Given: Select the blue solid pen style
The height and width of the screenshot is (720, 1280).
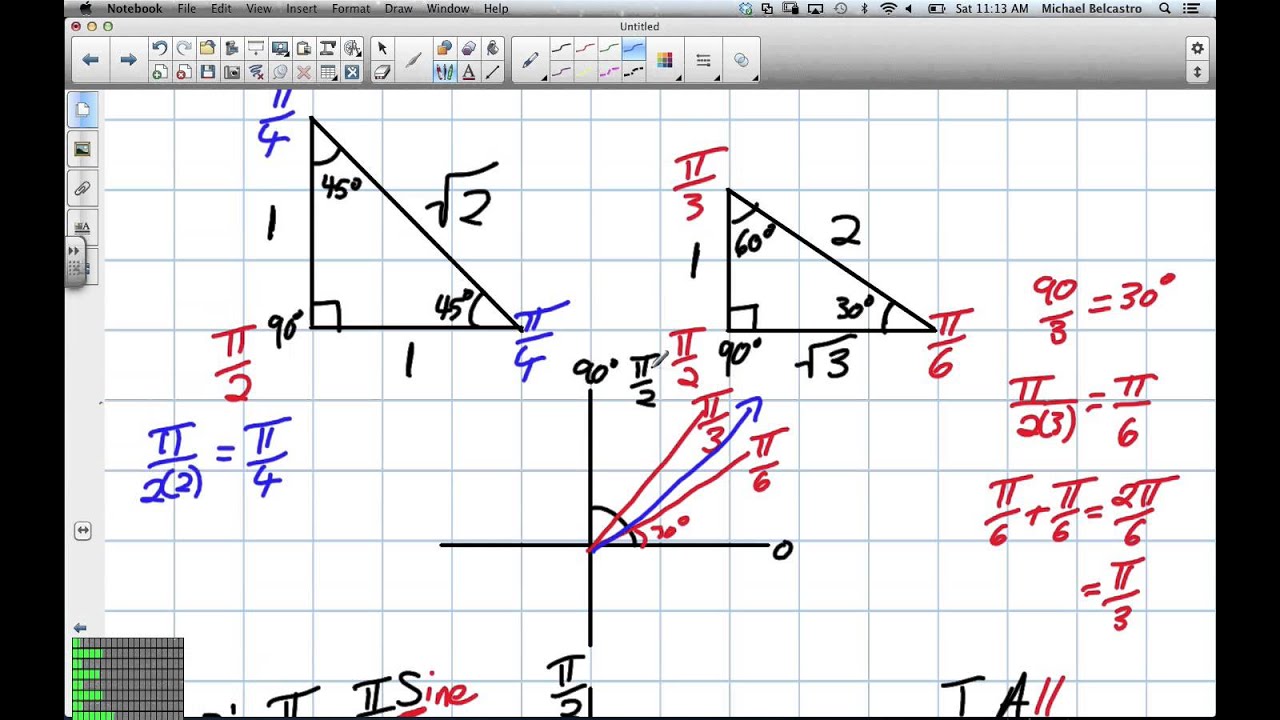Looking at the screenshot, I should pos(634,47).
